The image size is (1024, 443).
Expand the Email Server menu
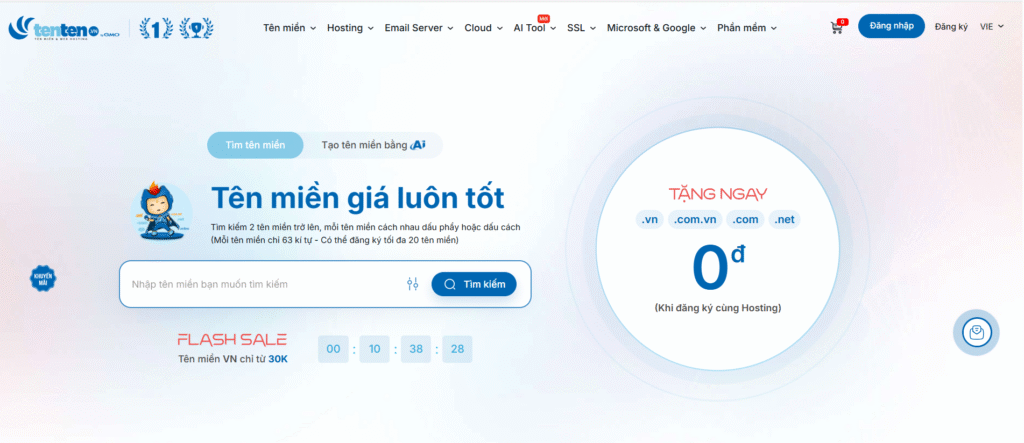pos(418,28)
